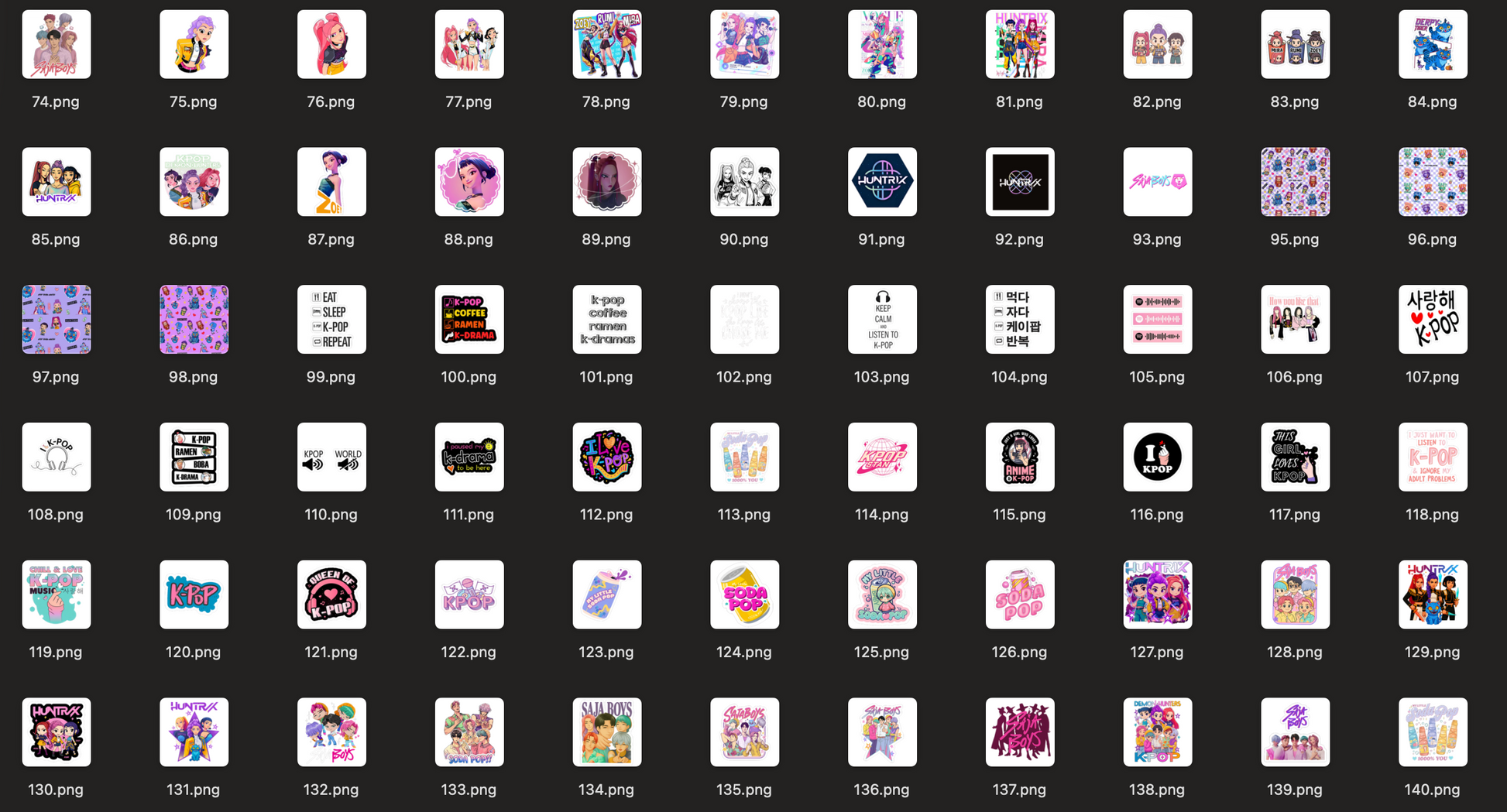
Task: Select the headphones K-POP sketch 108.png
Action: 56,457
